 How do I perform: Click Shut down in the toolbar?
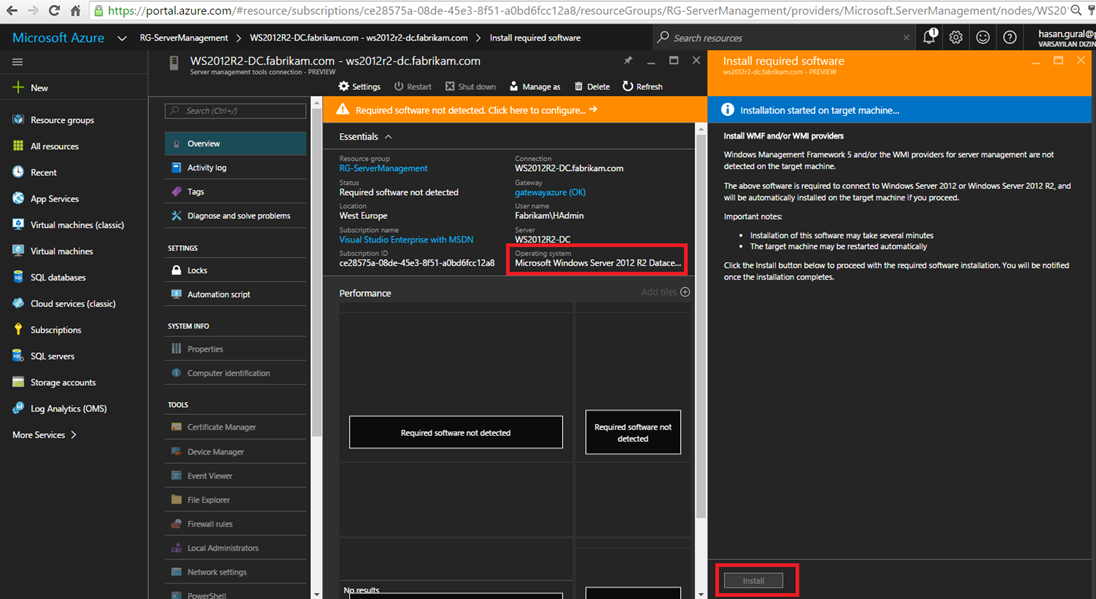click(470, 87)
